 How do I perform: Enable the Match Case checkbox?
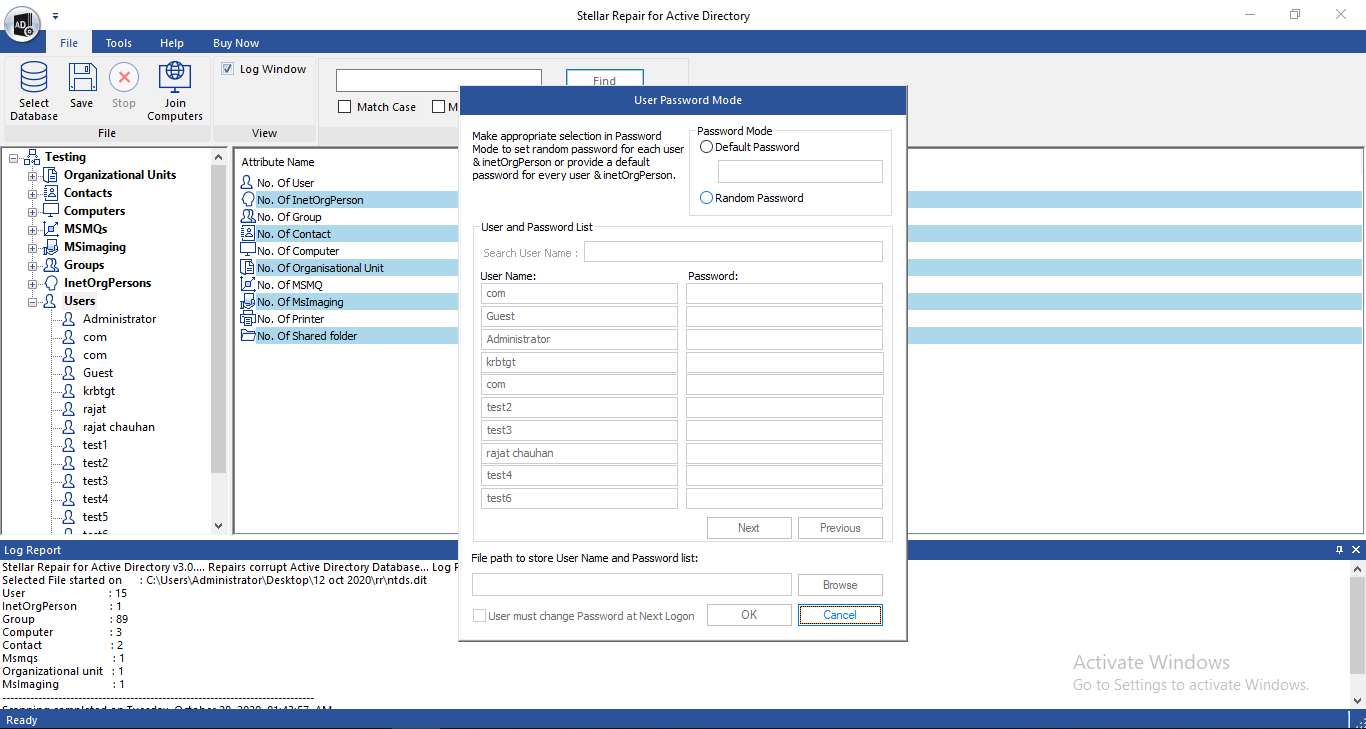345,107
